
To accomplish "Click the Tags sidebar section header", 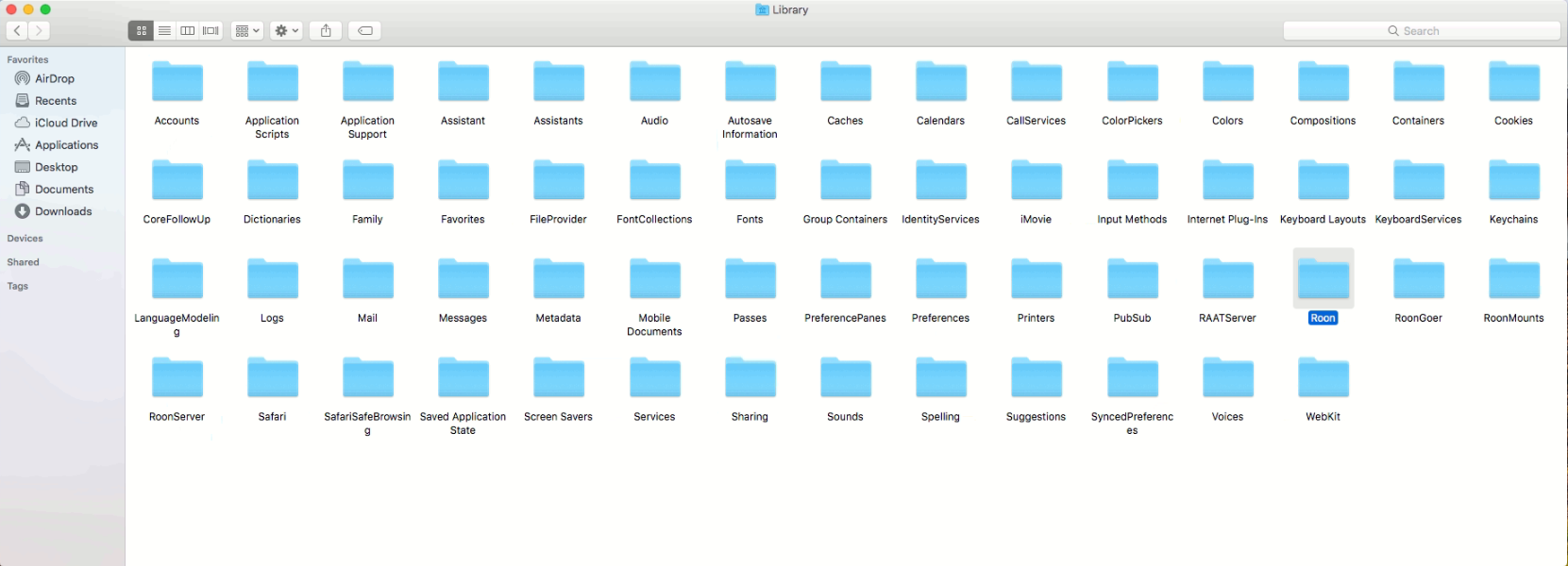I will (18, 286).
